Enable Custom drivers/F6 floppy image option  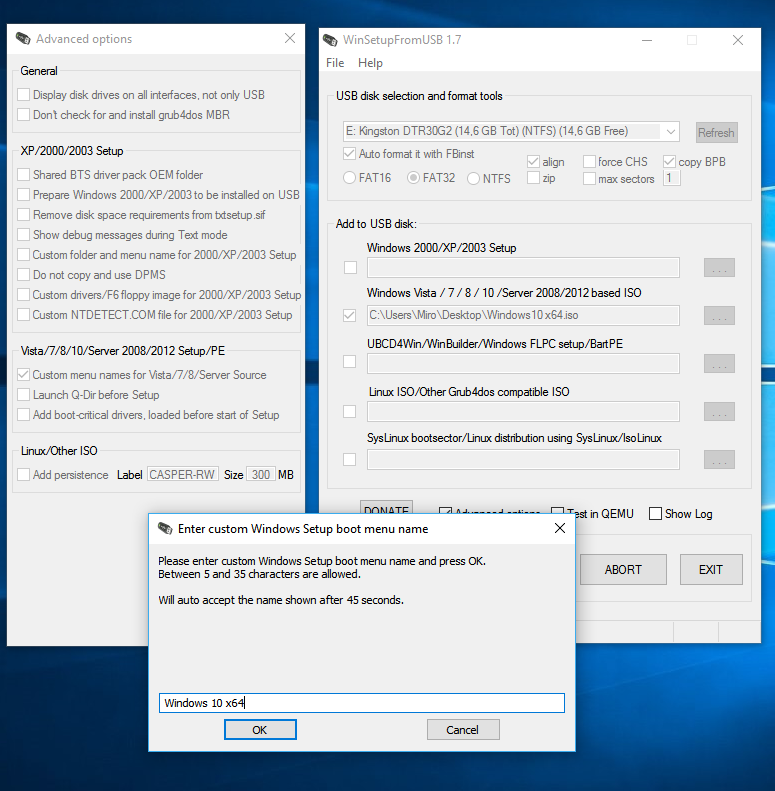point(23,295)
